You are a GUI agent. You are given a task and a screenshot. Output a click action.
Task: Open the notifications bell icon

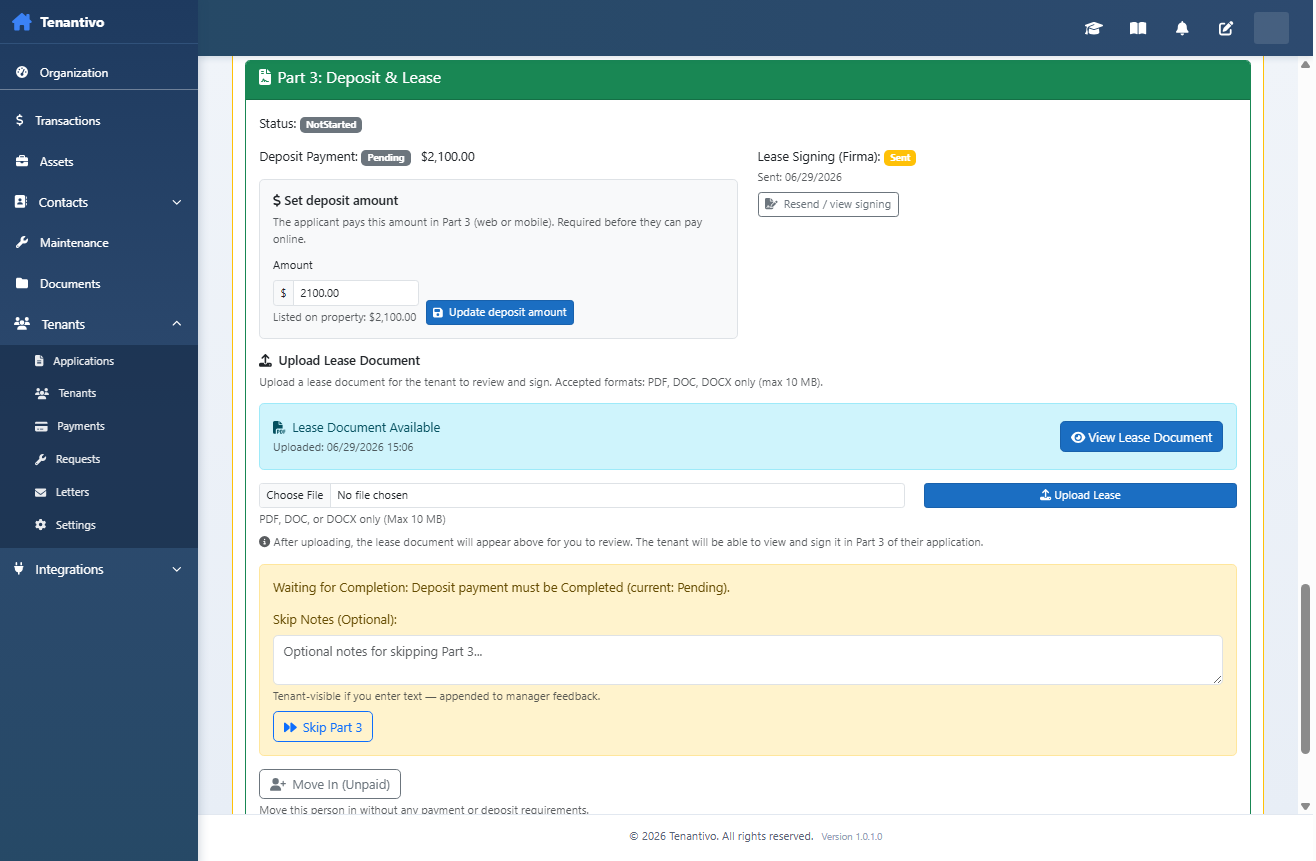tap(1182, 28)
